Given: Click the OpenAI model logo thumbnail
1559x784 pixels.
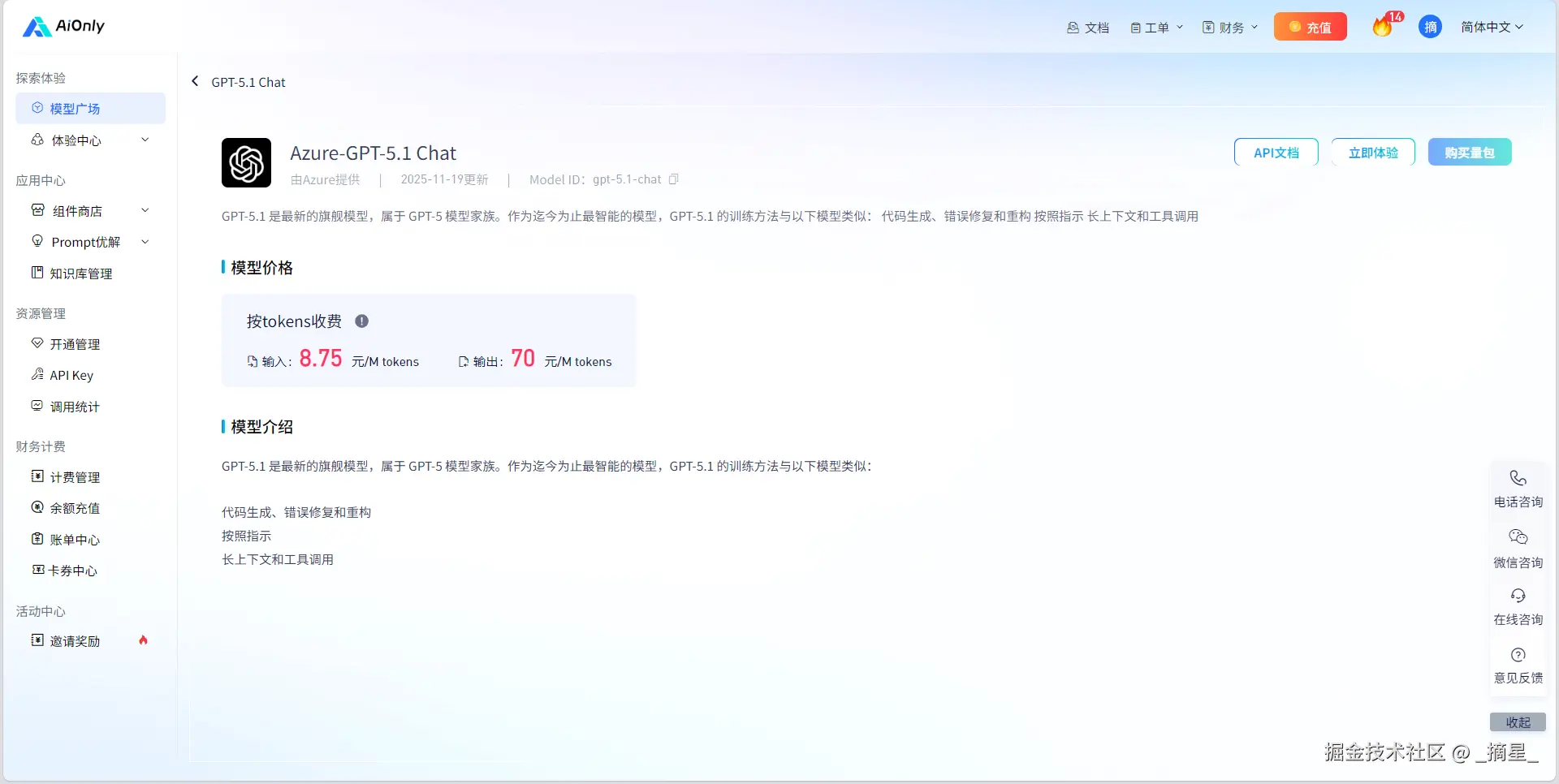Looking at the screenshot, I should point(246,162).
